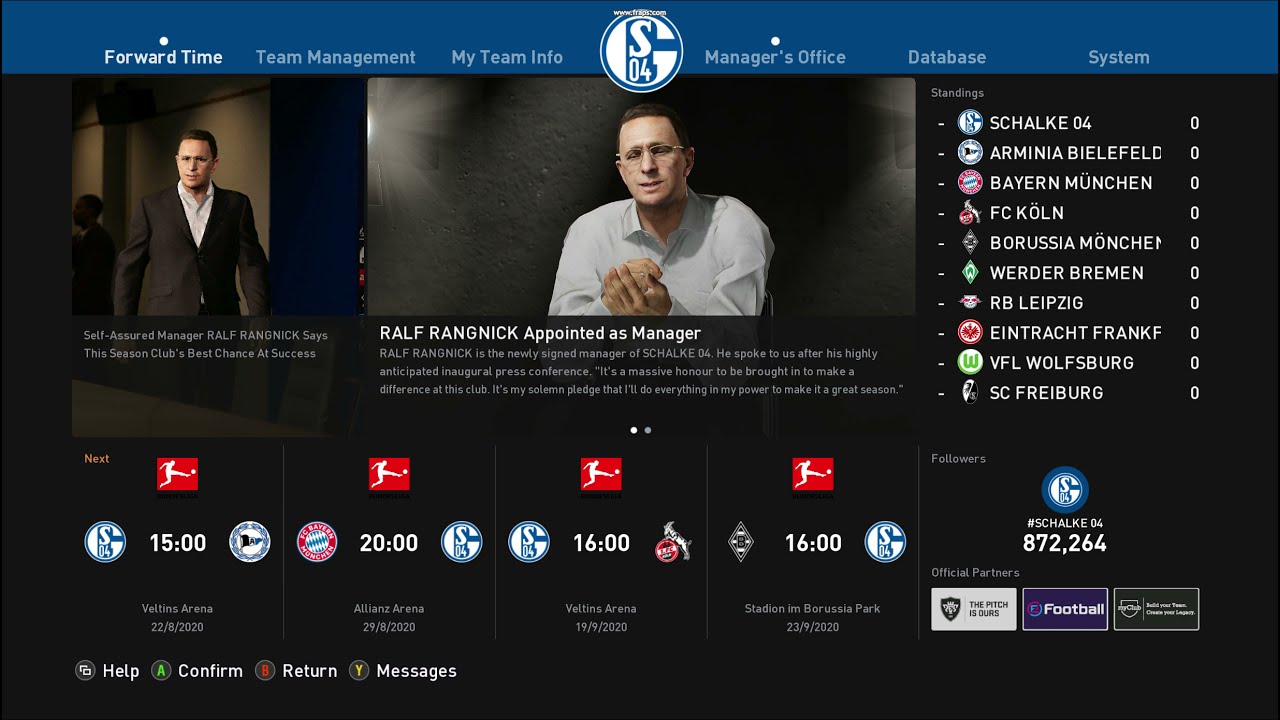Click the #SCHALKE 04 hashtag
The height and width of the screenshot is (720, 1280).
coord(1065,523)
